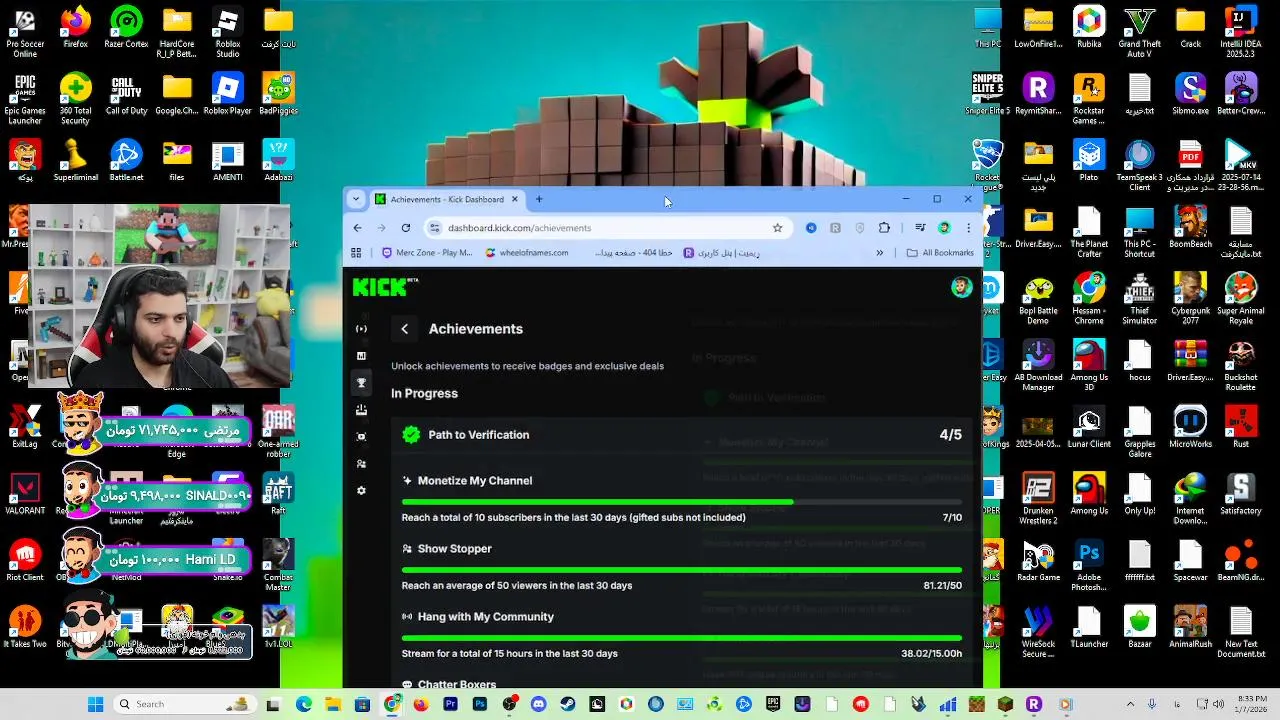
Task: Open the Kick community people sidebar icon
Action: pyautogui.click(x=361, y=464)
